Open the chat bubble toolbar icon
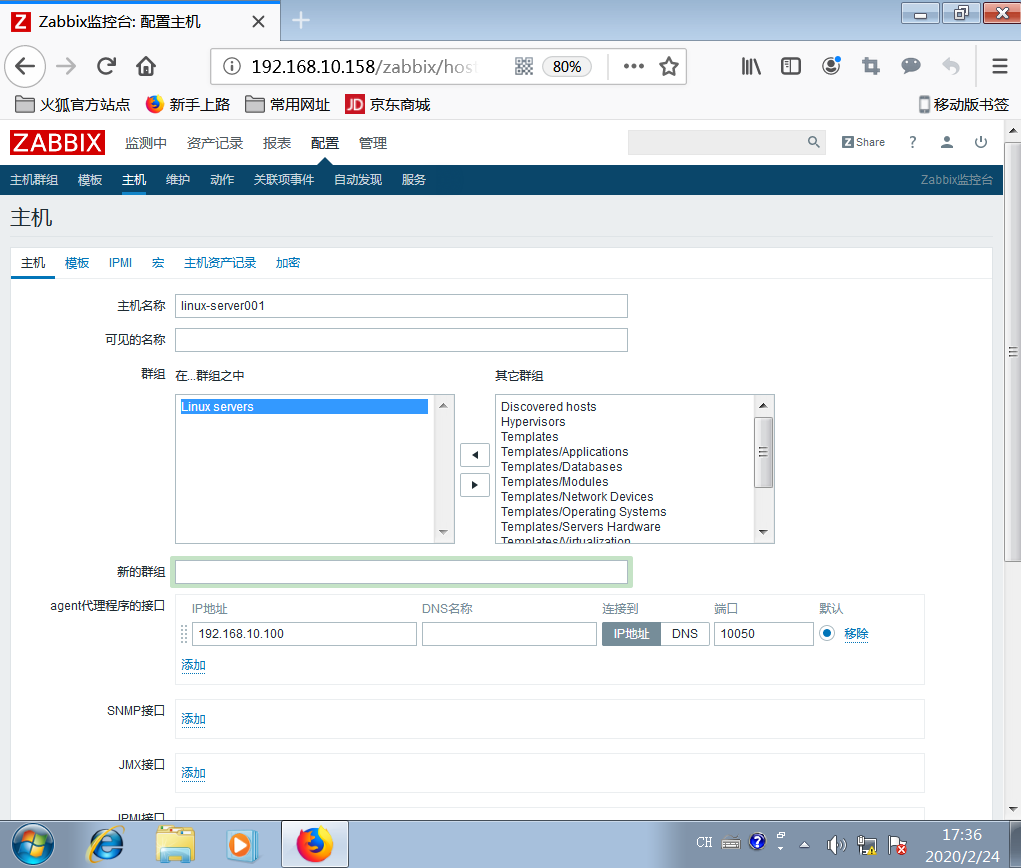The image size is (1021, 868). click(910, 66)
